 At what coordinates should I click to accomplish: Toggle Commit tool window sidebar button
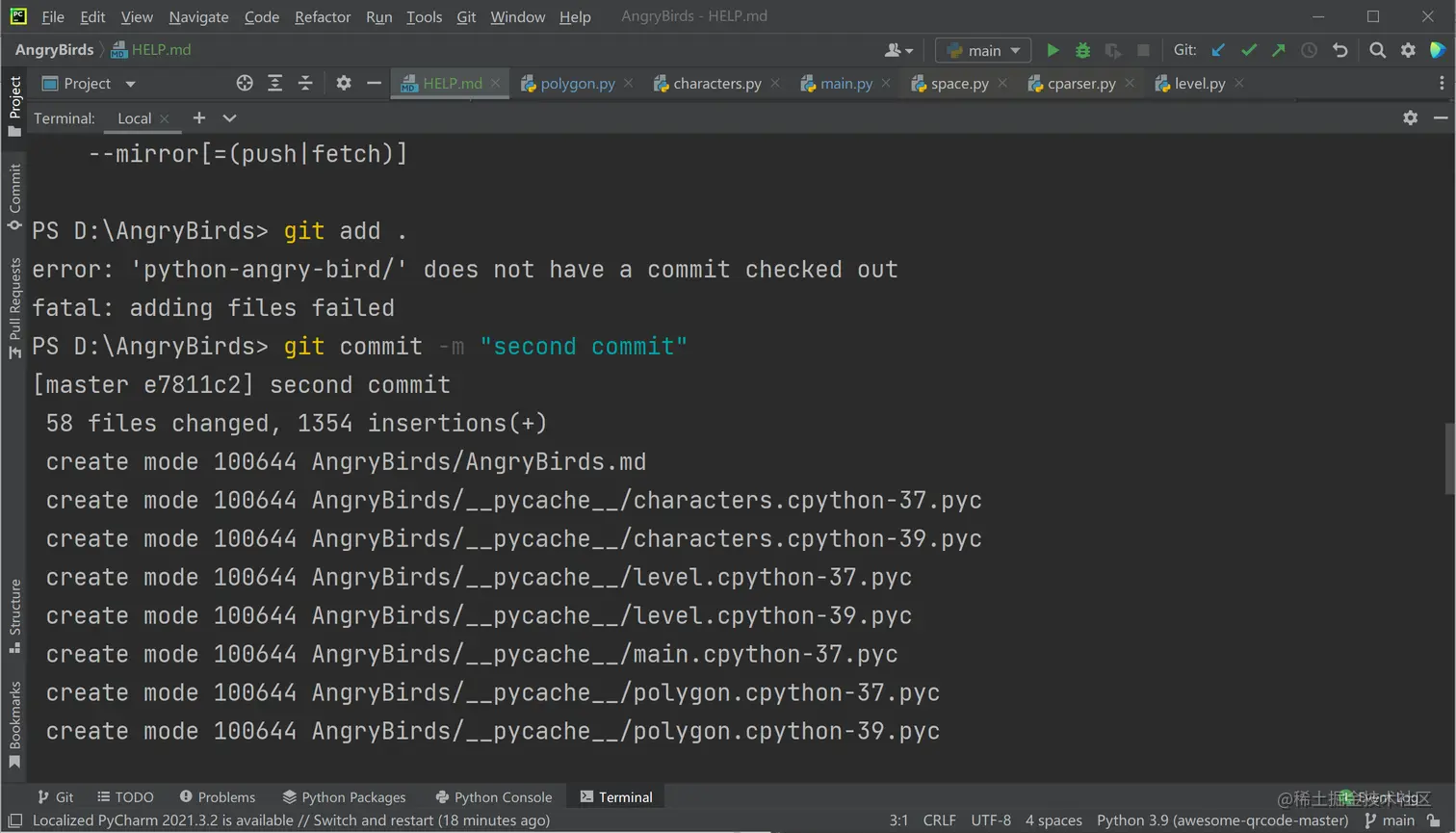(14, 196)
